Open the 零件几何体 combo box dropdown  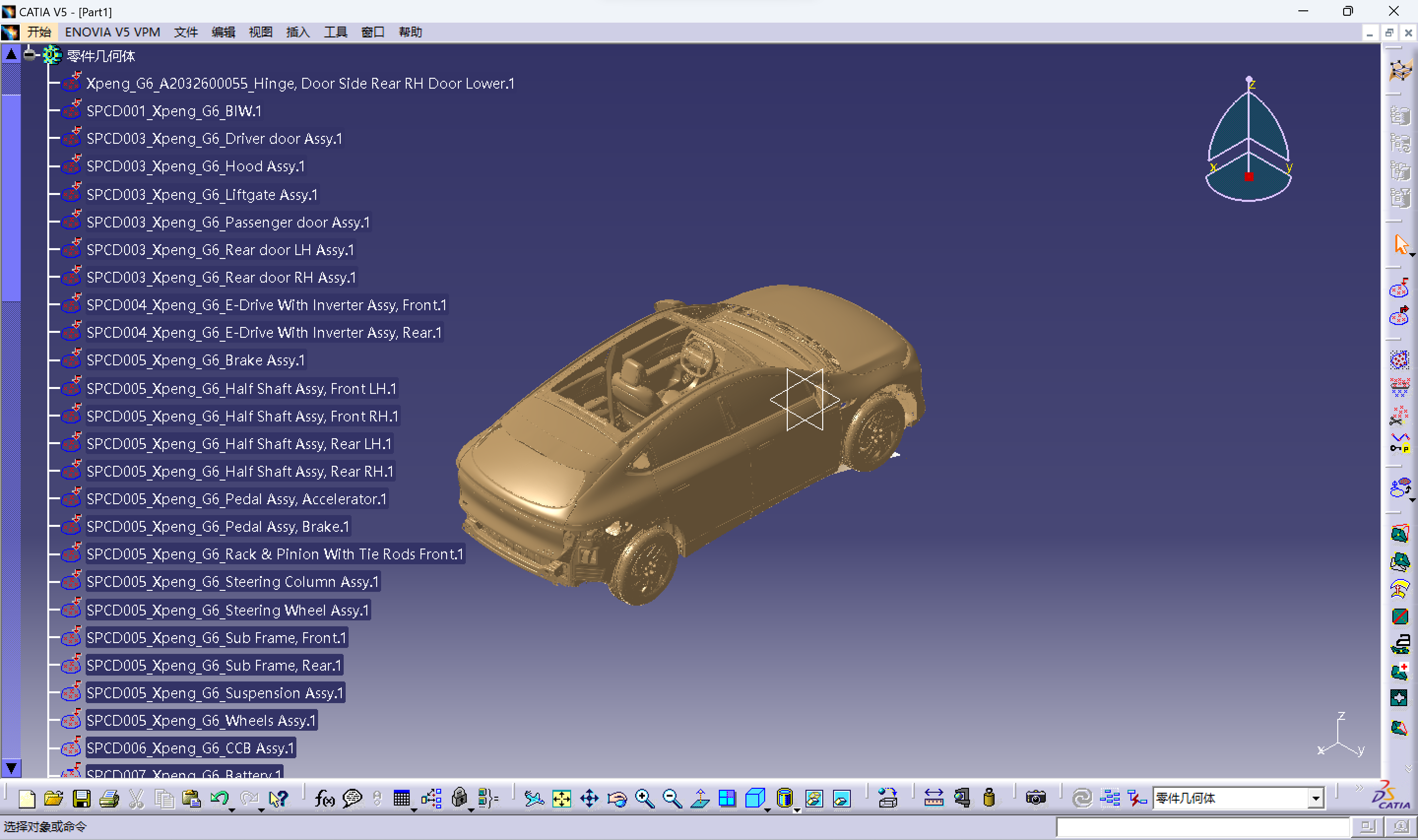[x=1316, y=799]
